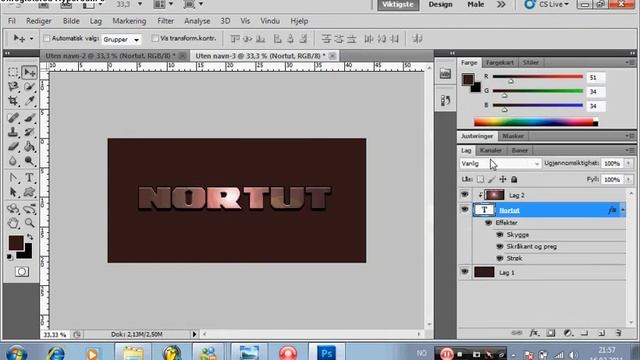
Task: Hide the Lag 1 layer
Action: point(464,272)
